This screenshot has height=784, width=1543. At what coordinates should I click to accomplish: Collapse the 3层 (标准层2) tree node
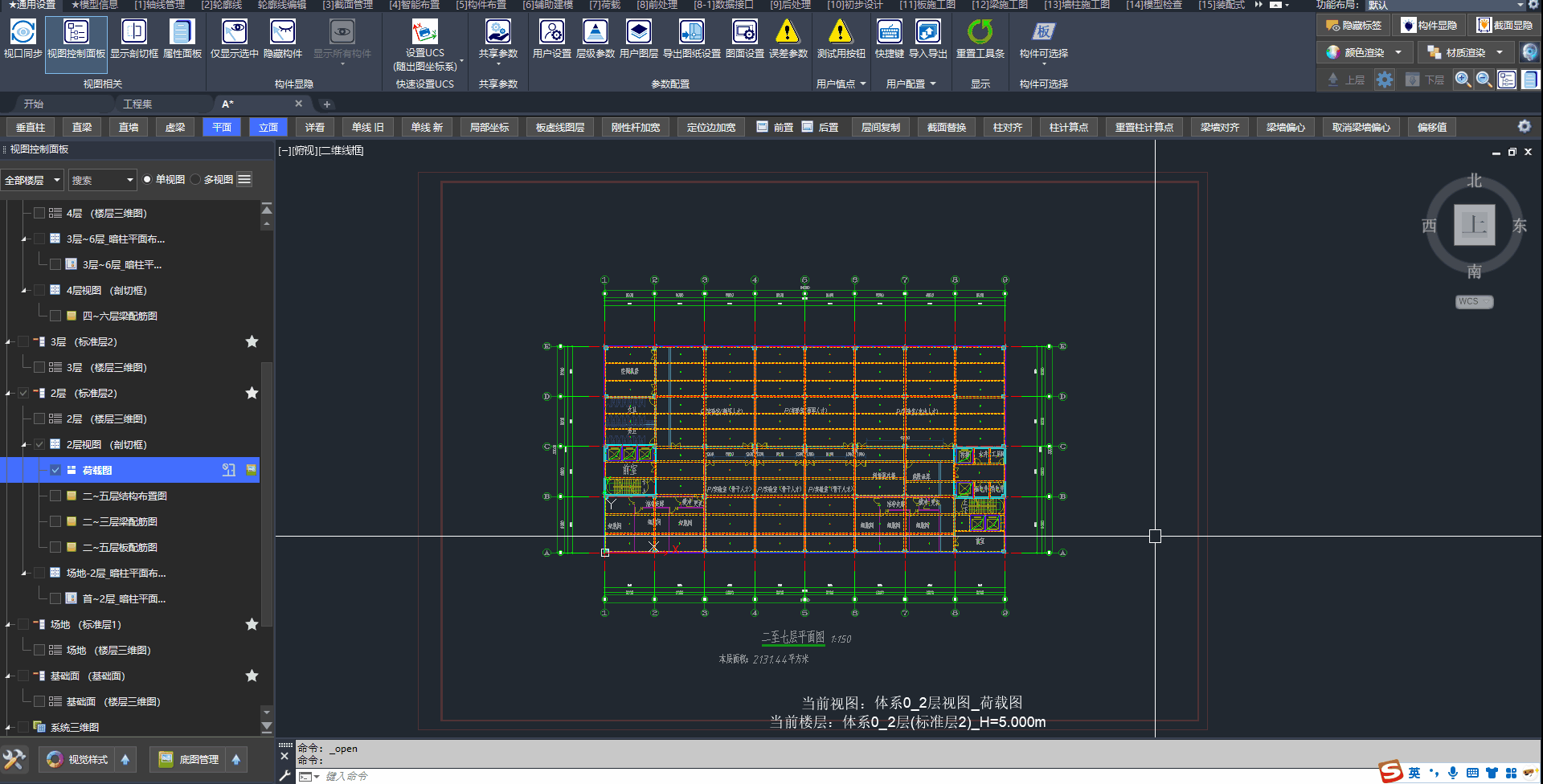8,342
